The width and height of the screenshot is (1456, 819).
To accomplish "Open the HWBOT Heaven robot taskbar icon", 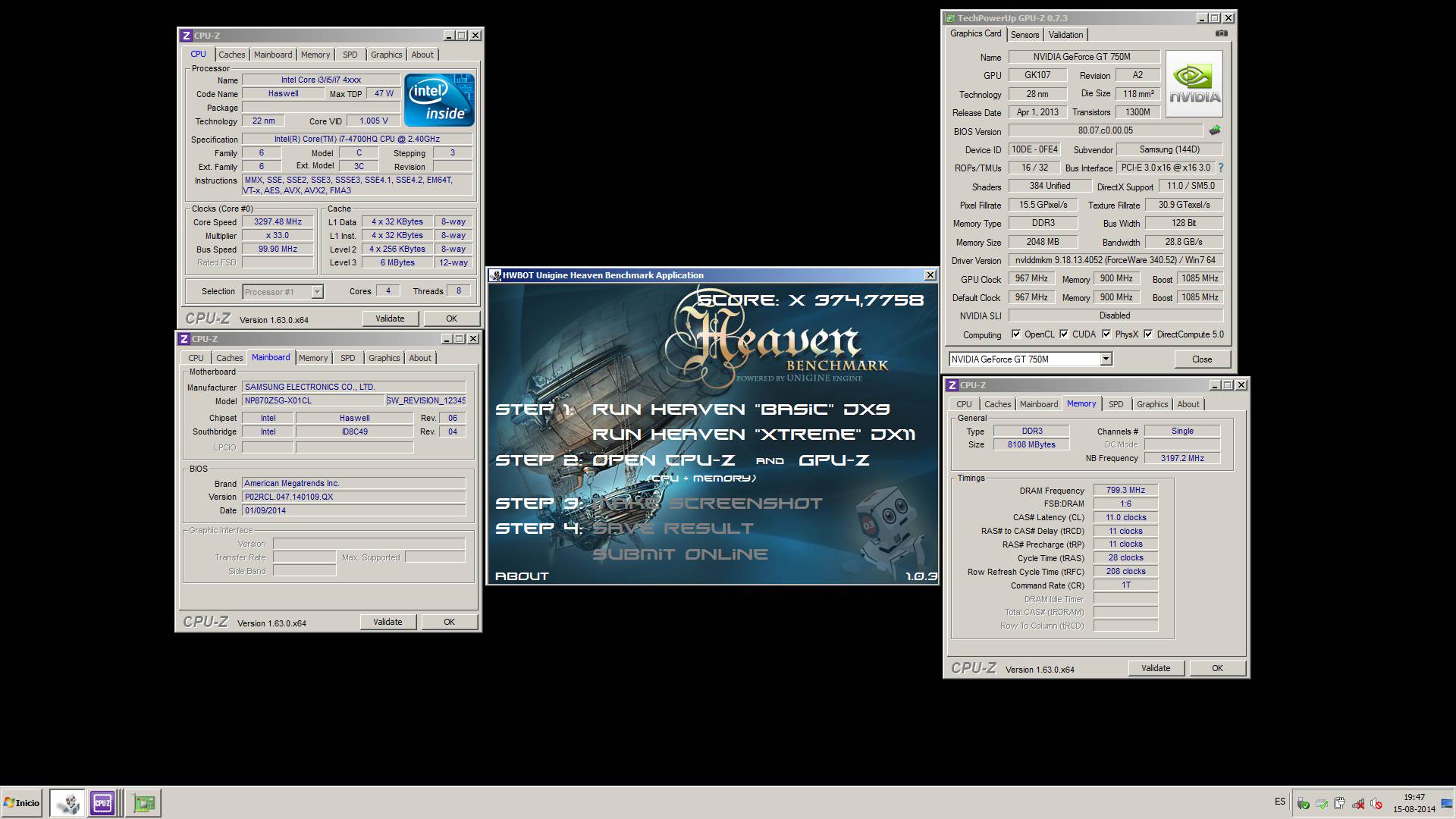I will pos(67,802).
